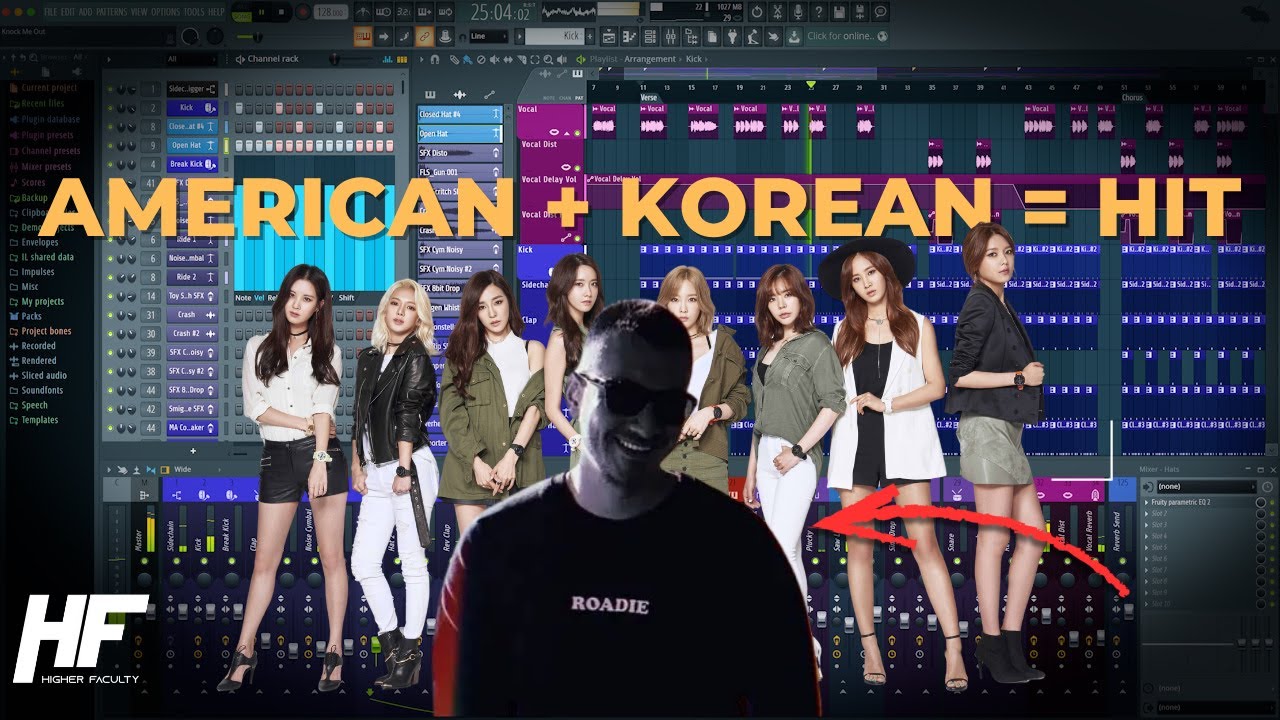The image size is (1280, 720).
Task: Open the Playlist window icon
Action: (x=608, y=37)
